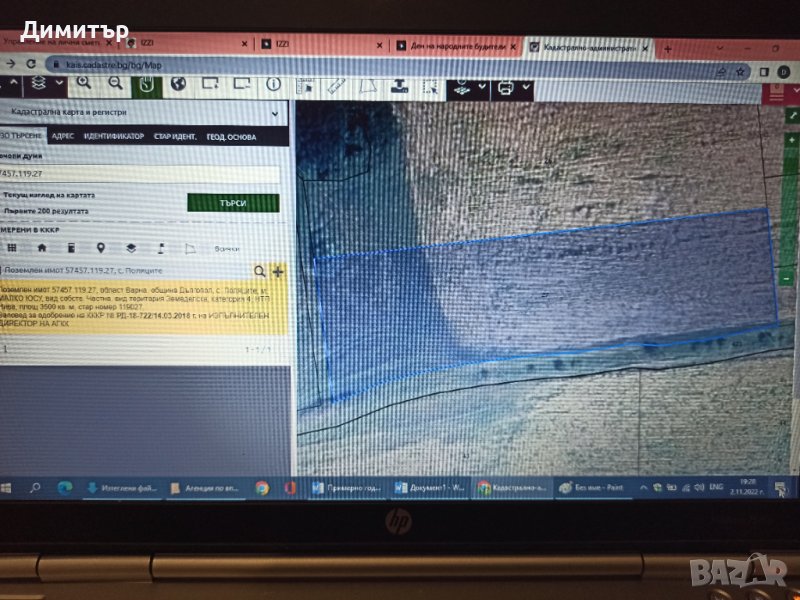Screen dimensions: 800x600
Task: Select the pan hand tool
Action: (x=146, y=85)
